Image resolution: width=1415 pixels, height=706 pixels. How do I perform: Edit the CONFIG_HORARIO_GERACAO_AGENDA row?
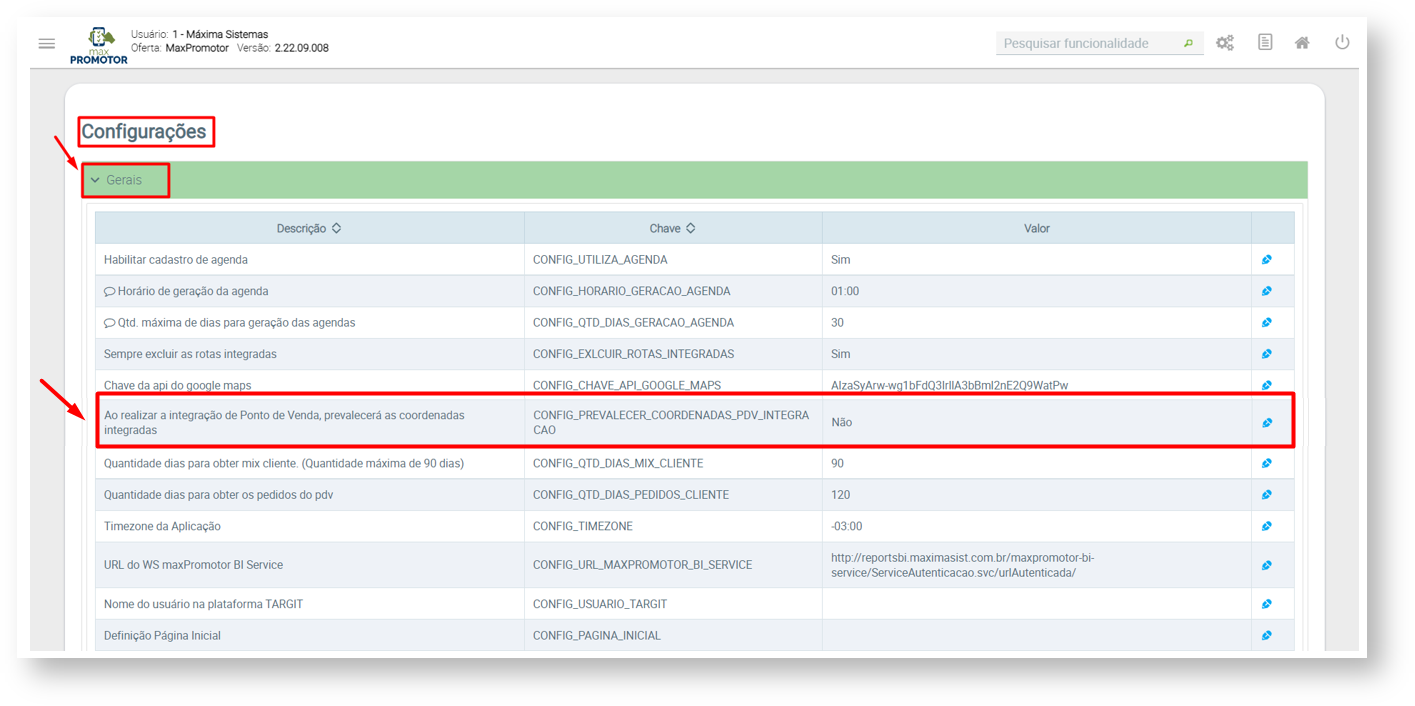click(x=1266, y=291)
